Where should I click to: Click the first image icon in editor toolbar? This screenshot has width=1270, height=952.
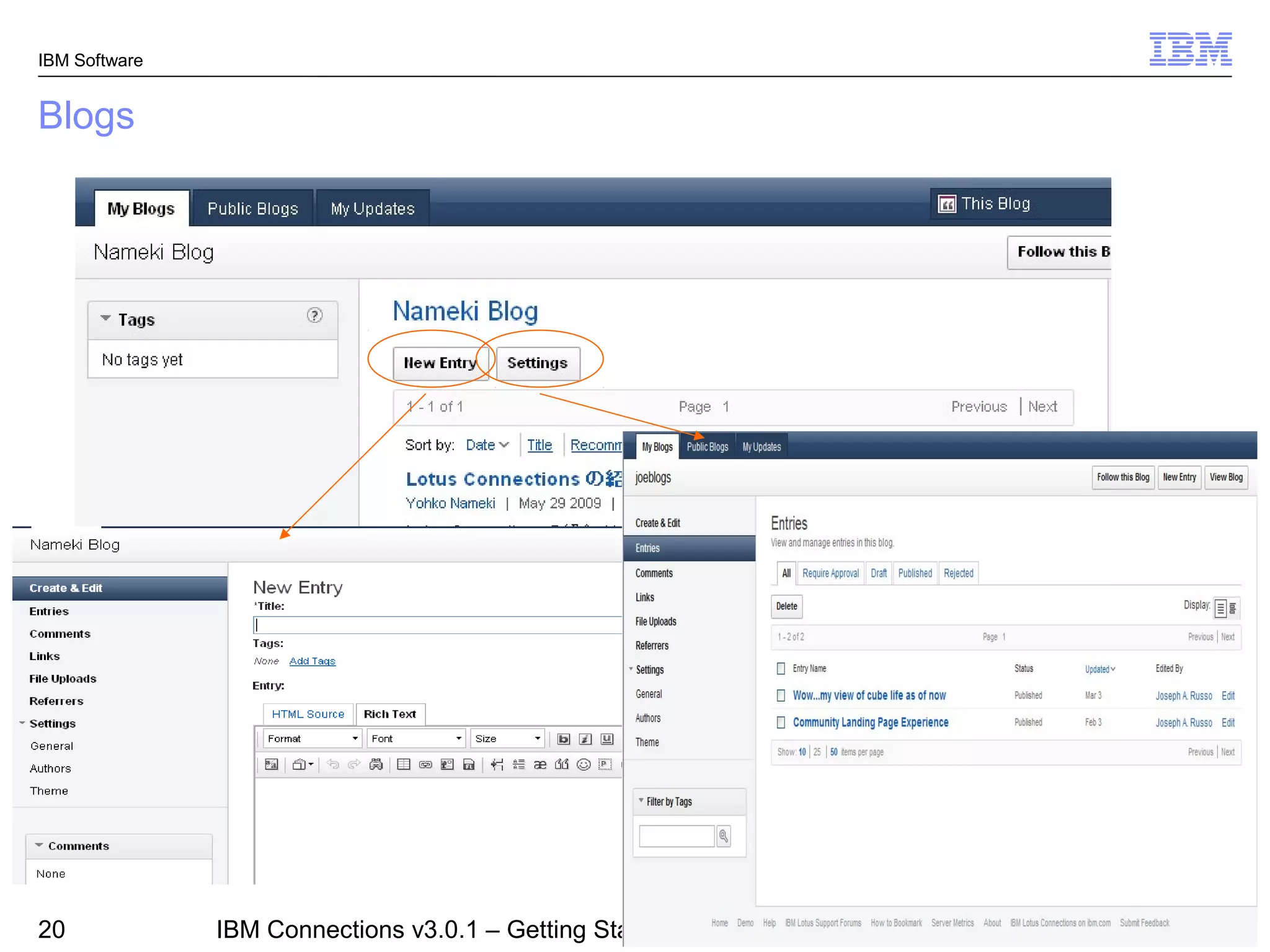271,764
